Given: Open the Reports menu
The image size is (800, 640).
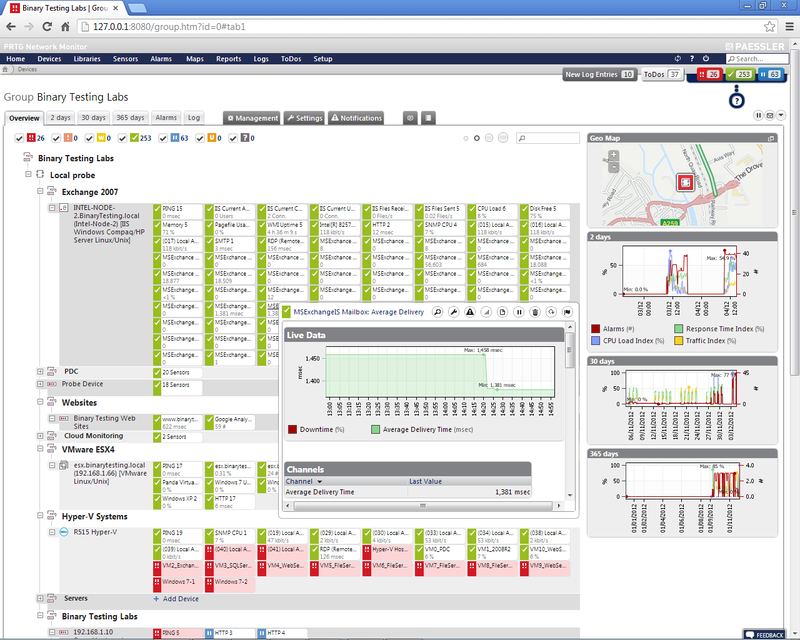Looking at the screenshot, I should click(229, 59).
